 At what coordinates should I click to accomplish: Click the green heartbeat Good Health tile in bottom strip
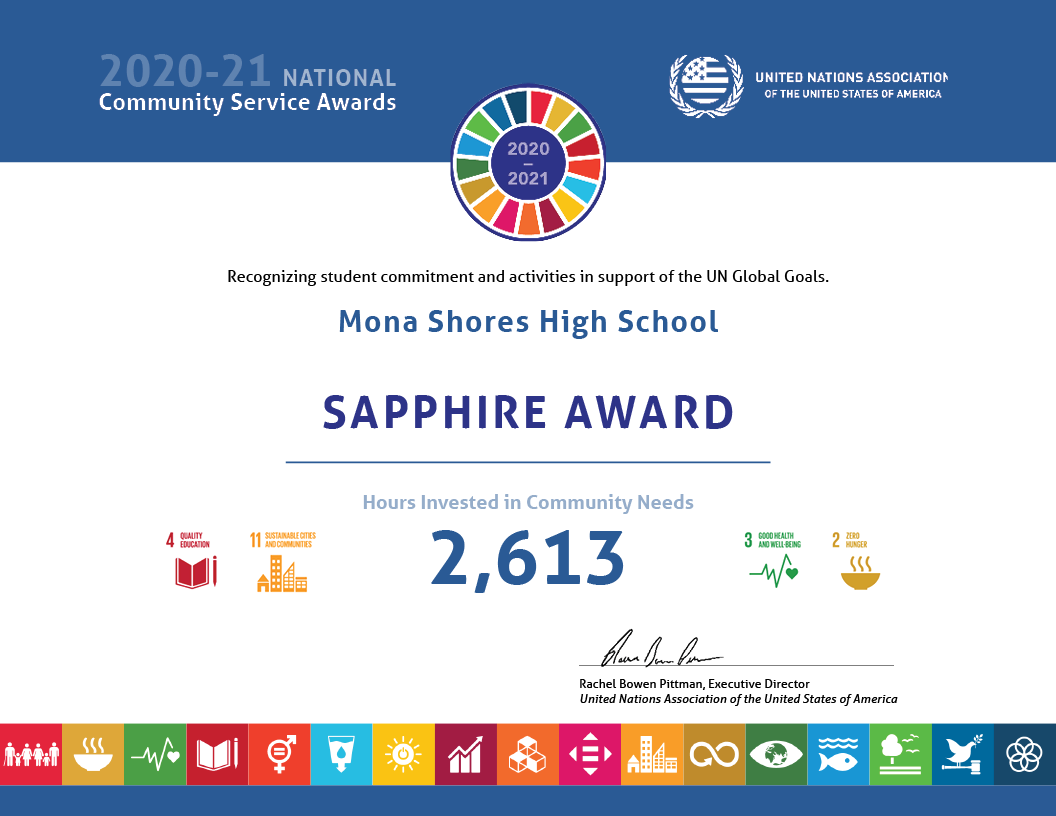point(155,754)
